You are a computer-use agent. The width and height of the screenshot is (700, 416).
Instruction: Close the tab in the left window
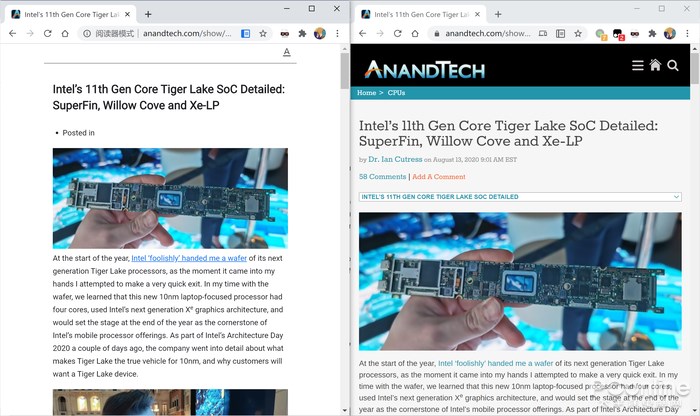pyautogui.click(x=127, y=14)
